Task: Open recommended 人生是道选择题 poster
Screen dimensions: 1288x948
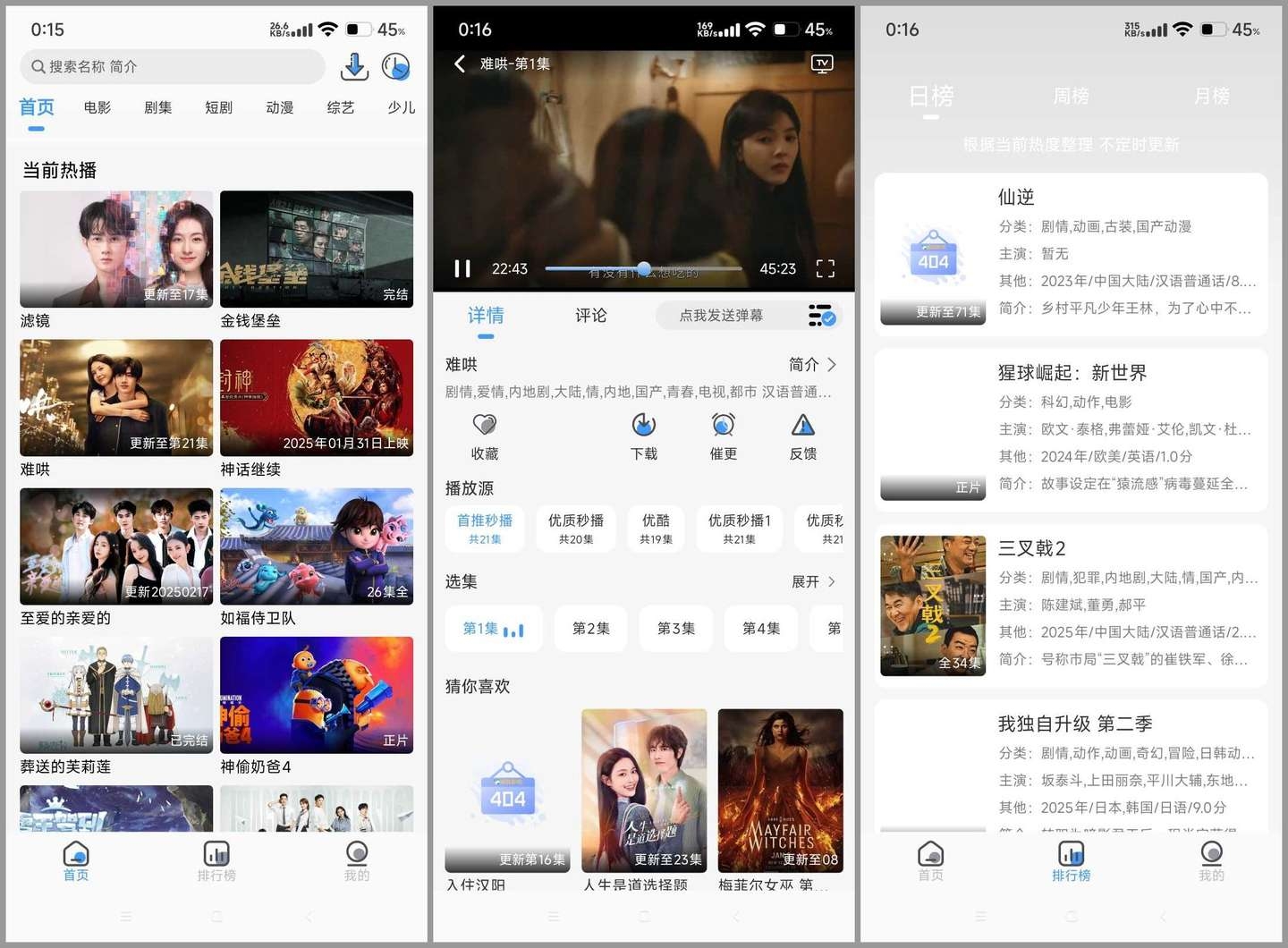Action: (644, 791)
